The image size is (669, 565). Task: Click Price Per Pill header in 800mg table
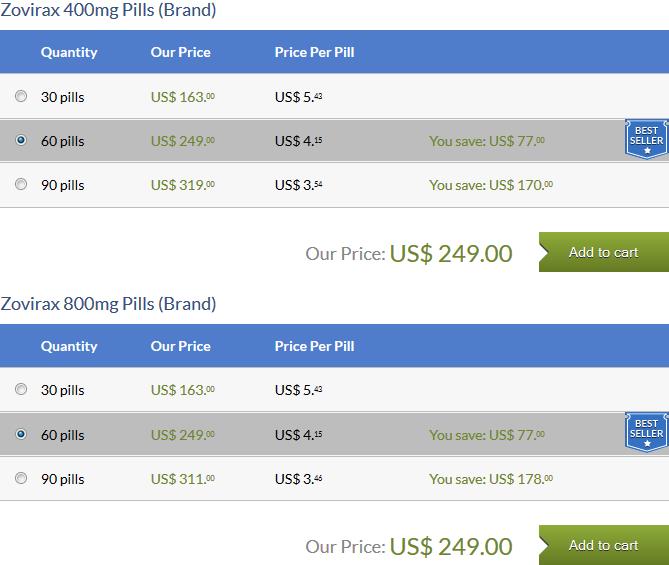coord(314,346)
